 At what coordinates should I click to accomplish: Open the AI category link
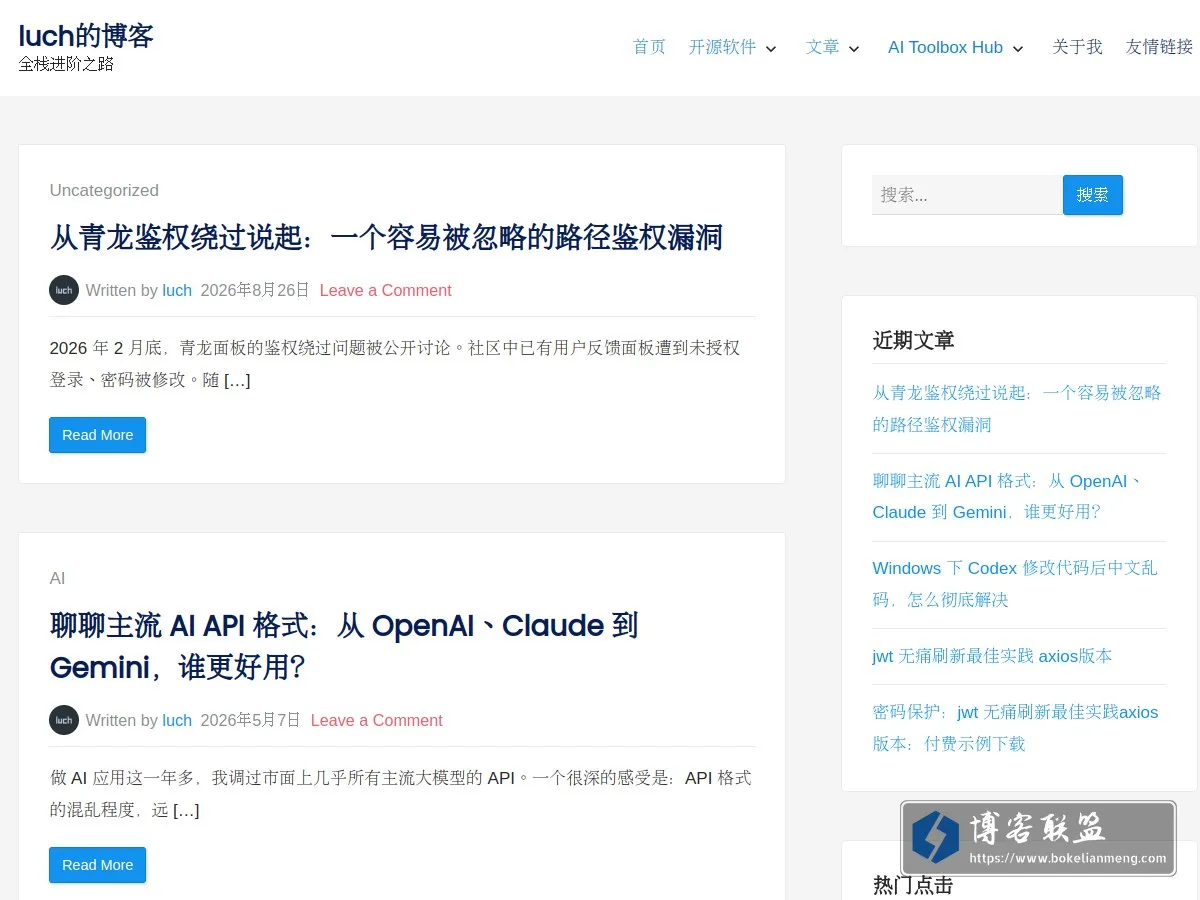(x=57, y=578)
